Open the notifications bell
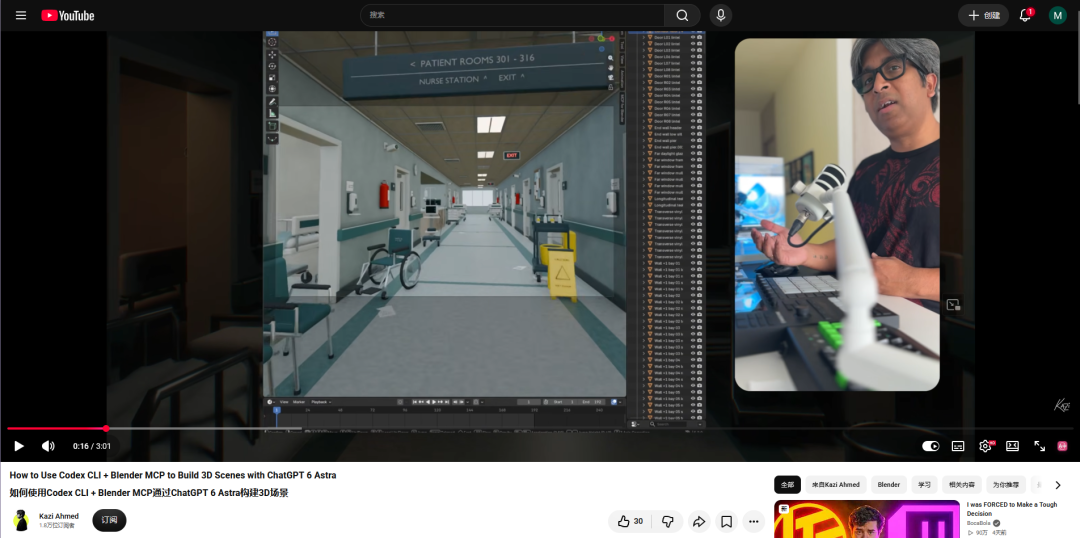 1025,15
